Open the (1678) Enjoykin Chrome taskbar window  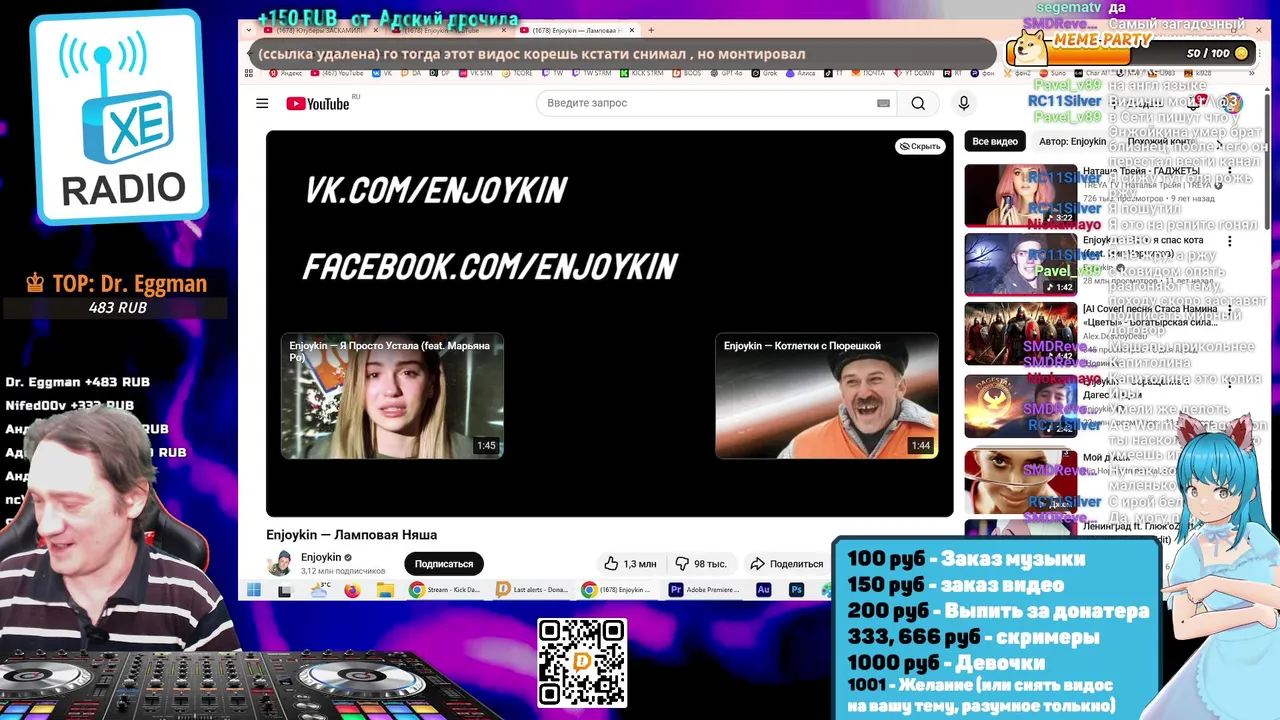618,590
